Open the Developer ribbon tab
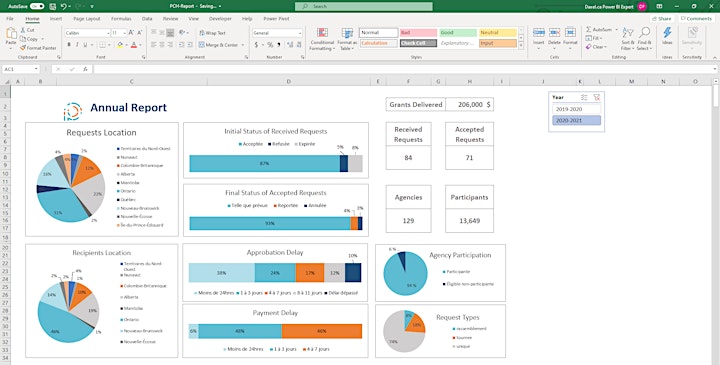Image resolution: width=720 pixels, height=365 pixels. pyautogui.click(x=220, y=19)
